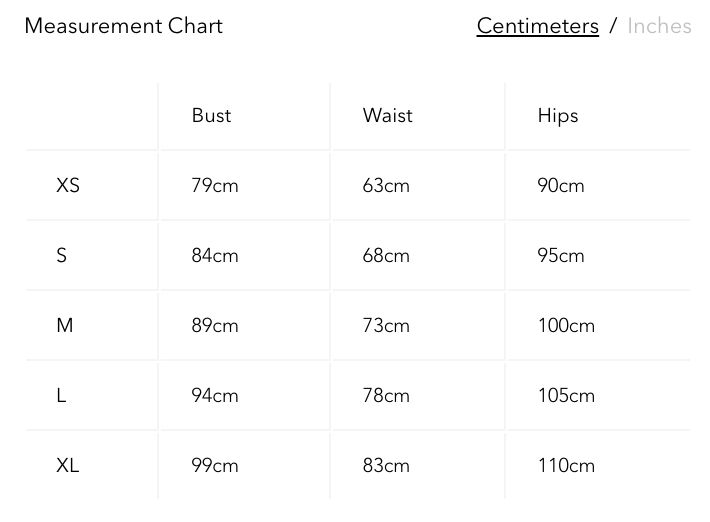Click the 110cm hips value
Image resolution: width=710 pixels, height=522 pixels.
(565, 466)
